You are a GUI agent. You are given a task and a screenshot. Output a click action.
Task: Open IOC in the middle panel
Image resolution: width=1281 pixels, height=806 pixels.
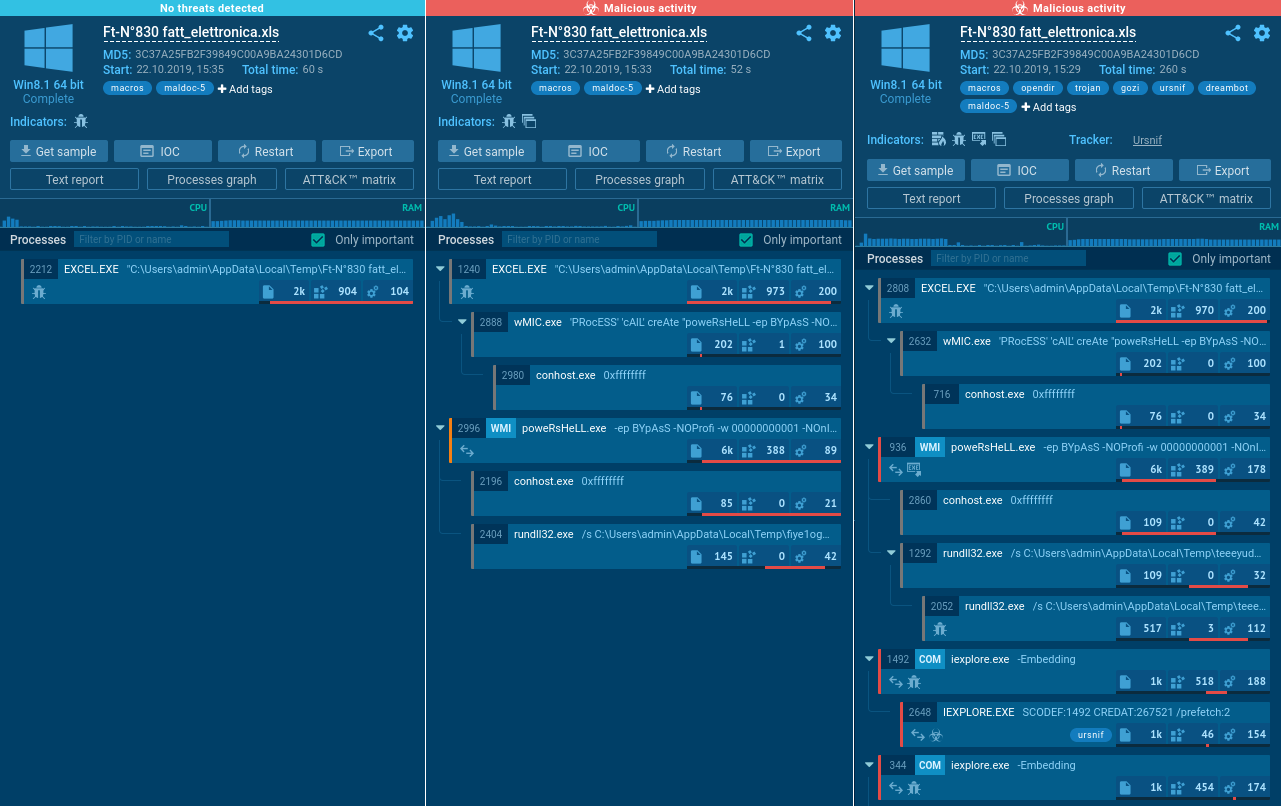(590, 151)
